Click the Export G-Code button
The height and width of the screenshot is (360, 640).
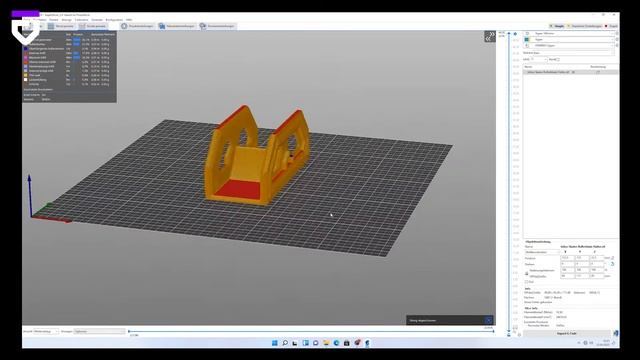tap(567, 333)
